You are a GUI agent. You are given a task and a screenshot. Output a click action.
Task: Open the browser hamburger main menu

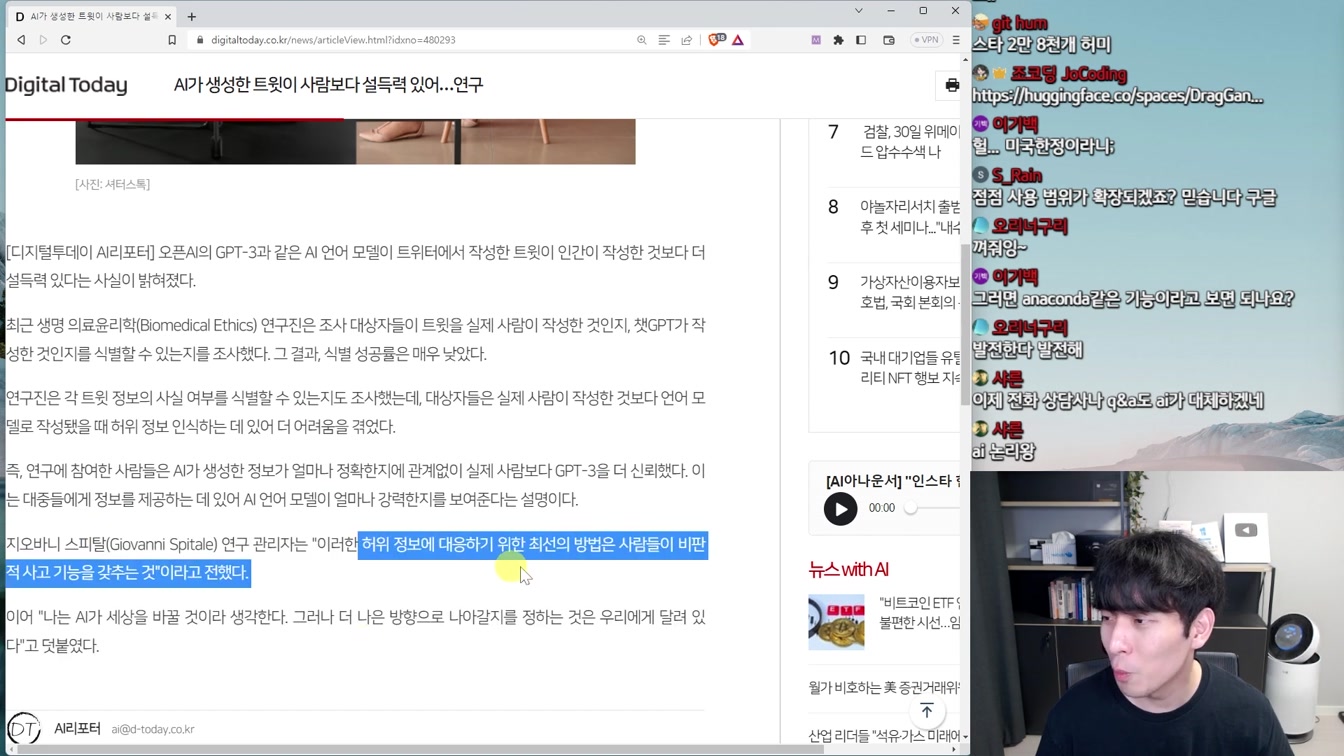pos(956,40)
